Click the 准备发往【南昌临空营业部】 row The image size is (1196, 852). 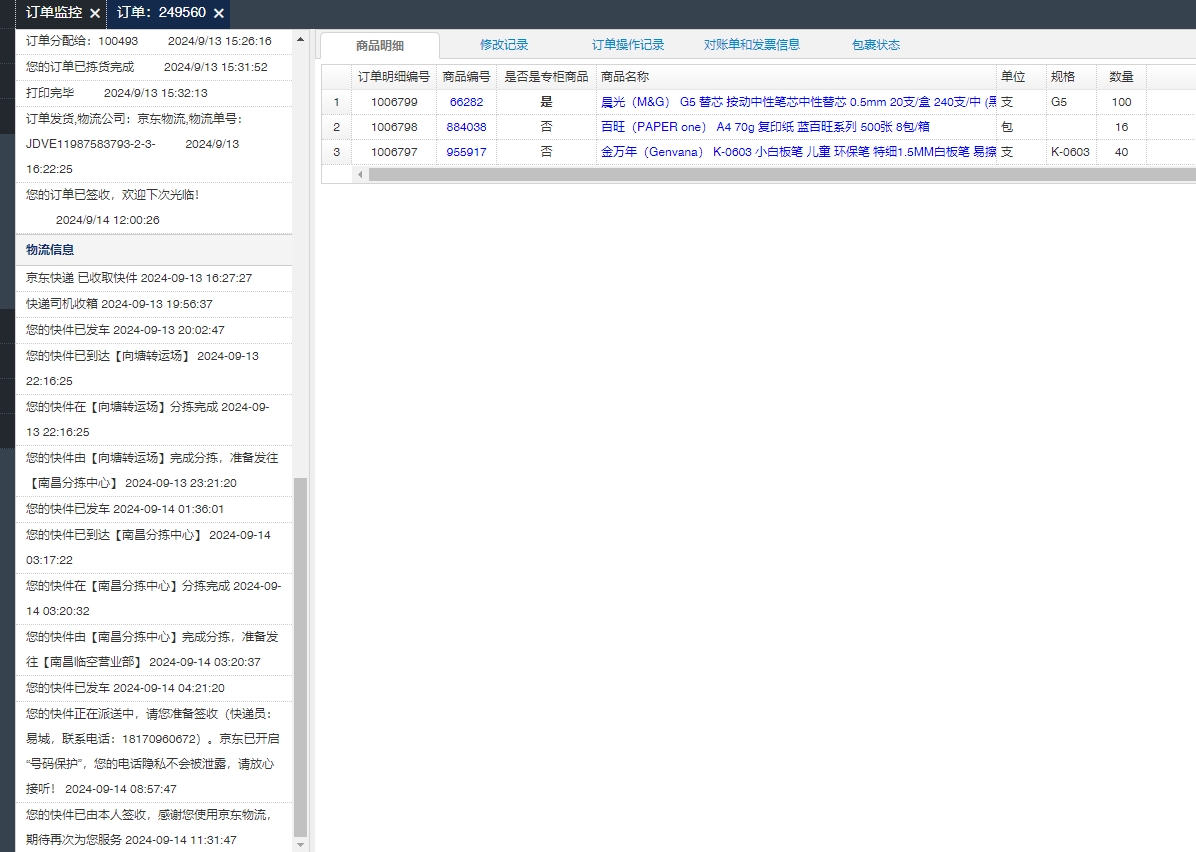point(153,650)
